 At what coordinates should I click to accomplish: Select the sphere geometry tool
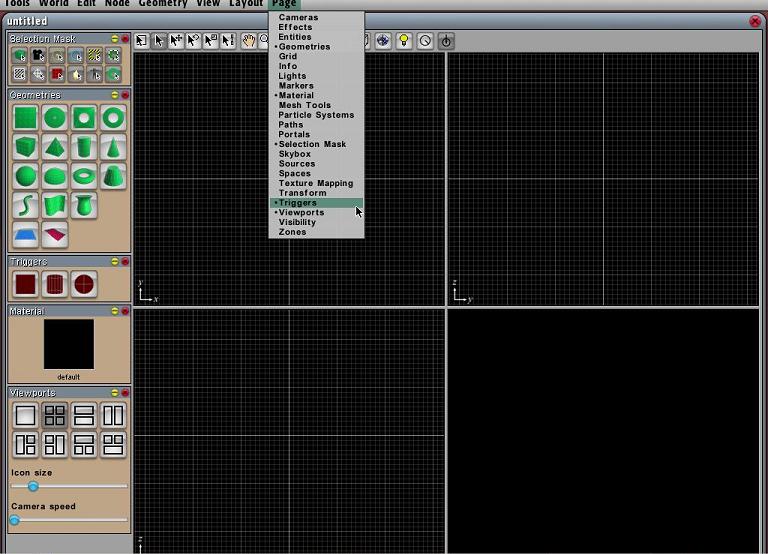click(26, 177)
